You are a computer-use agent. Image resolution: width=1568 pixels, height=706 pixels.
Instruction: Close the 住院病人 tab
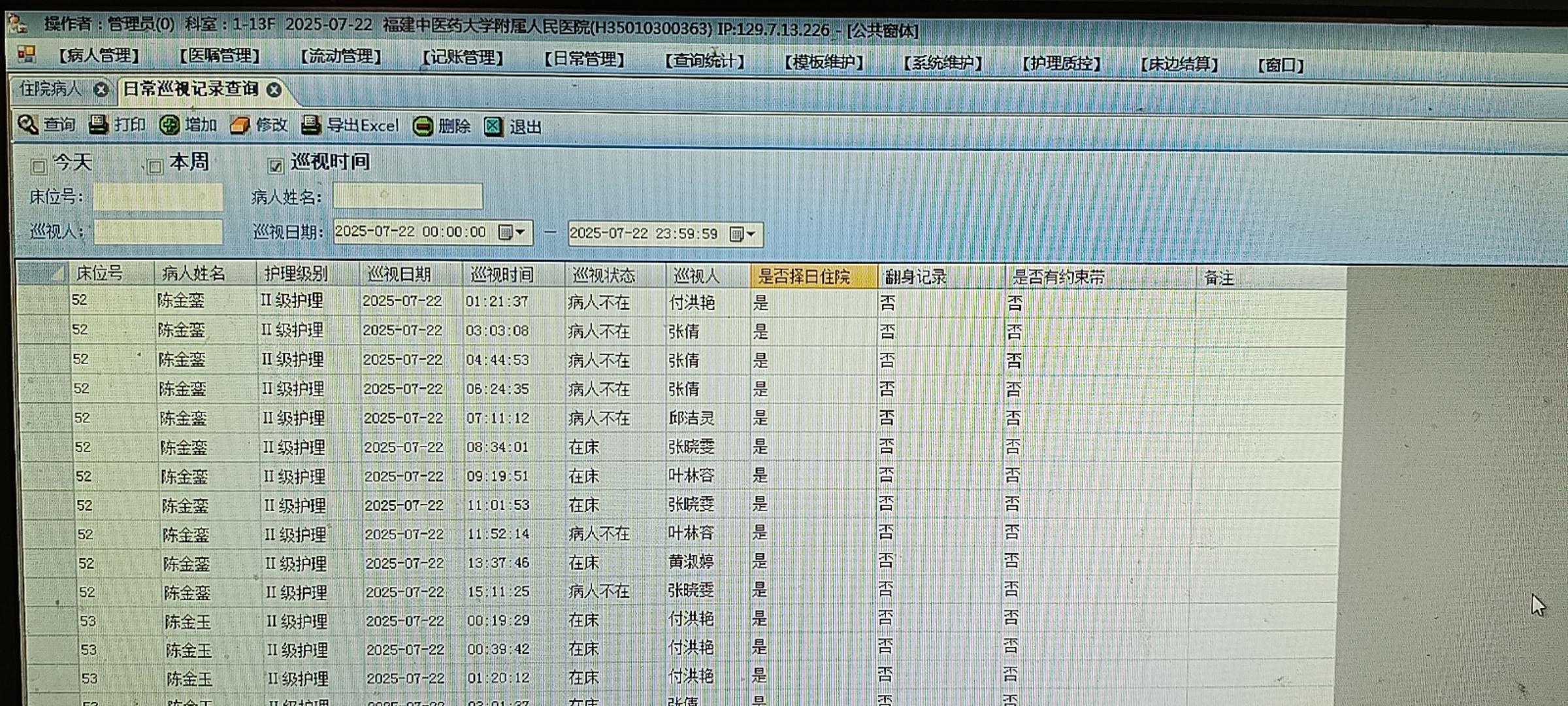[101, 90]
